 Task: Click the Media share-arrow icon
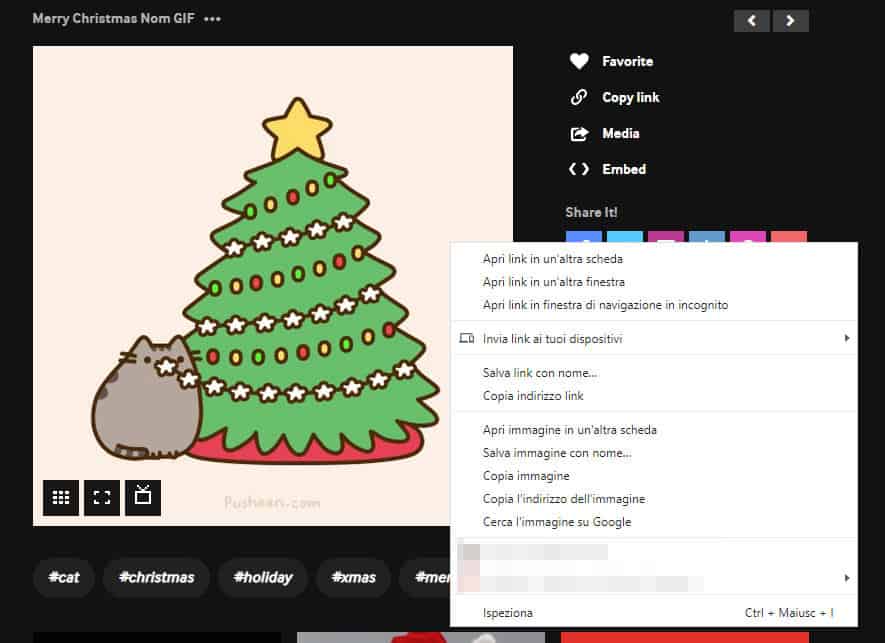pyautogui.click(x=579, y=134)
